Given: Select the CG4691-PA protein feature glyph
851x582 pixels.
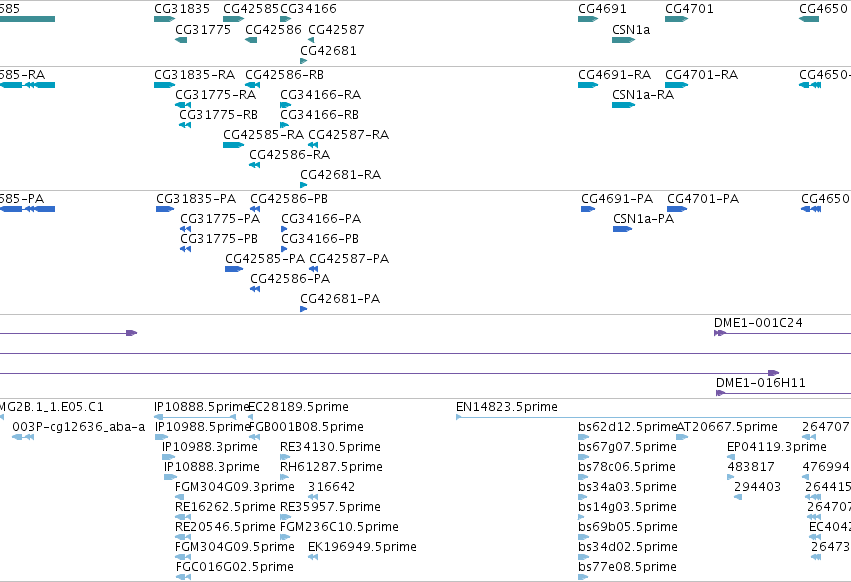Looking at the screenshot, I should click(588, 209).
